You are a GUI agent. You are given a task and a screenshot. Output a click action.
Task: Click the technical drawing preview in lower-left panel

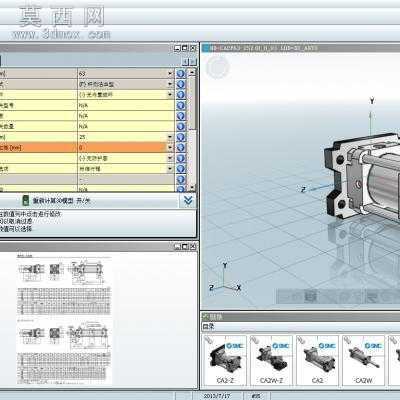click(x=64, y=319)
